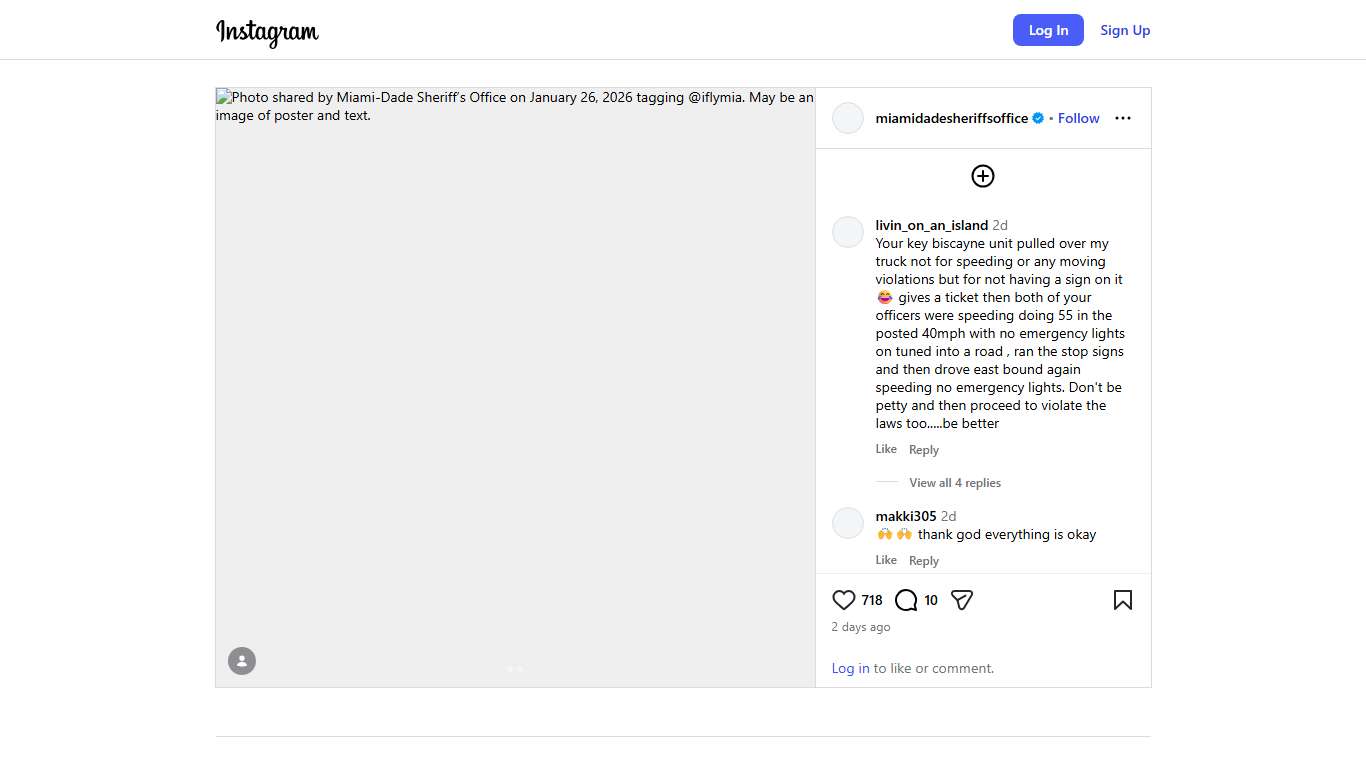Click the comment bubble icon
The height and width of the screenshot is (768, 1366).
(x=906, y=600)
